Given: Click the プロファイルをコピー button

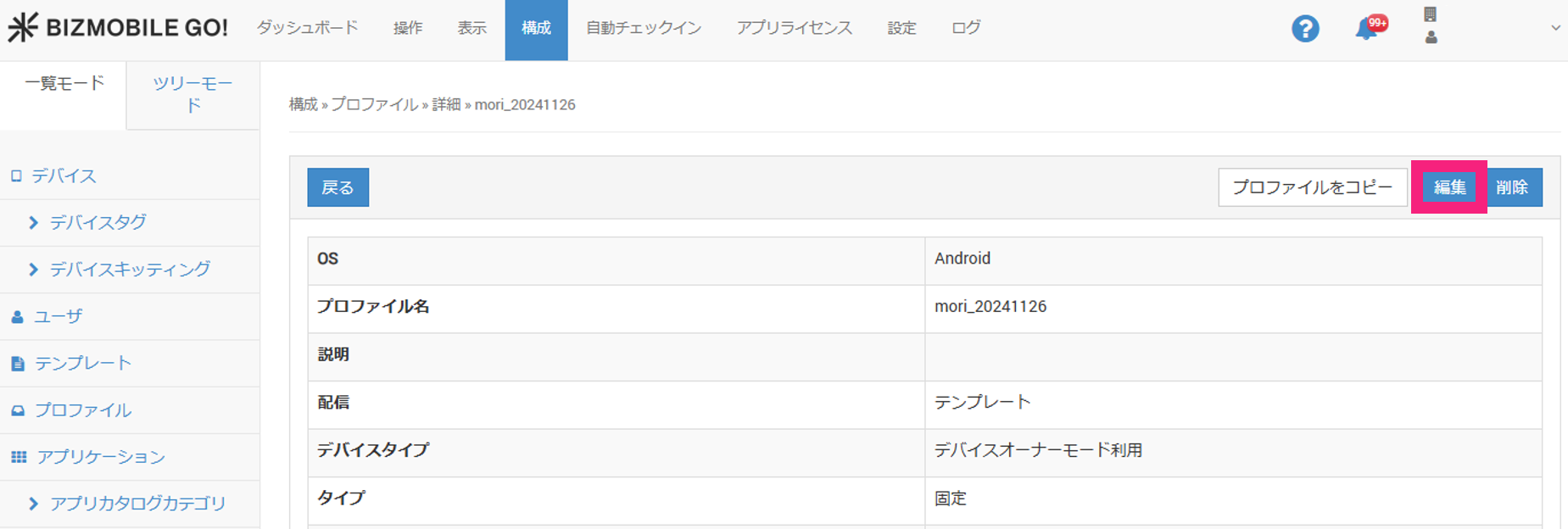Looking at the screenshot, I should [1312, 187].
